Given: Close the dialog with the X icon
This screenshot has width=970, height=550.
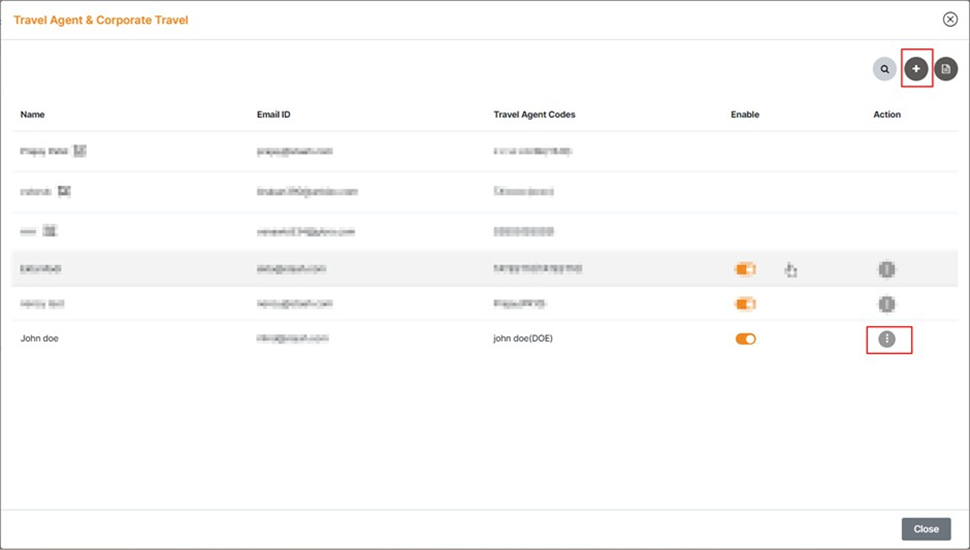Looking at the screenshot, I should [950, 19].
